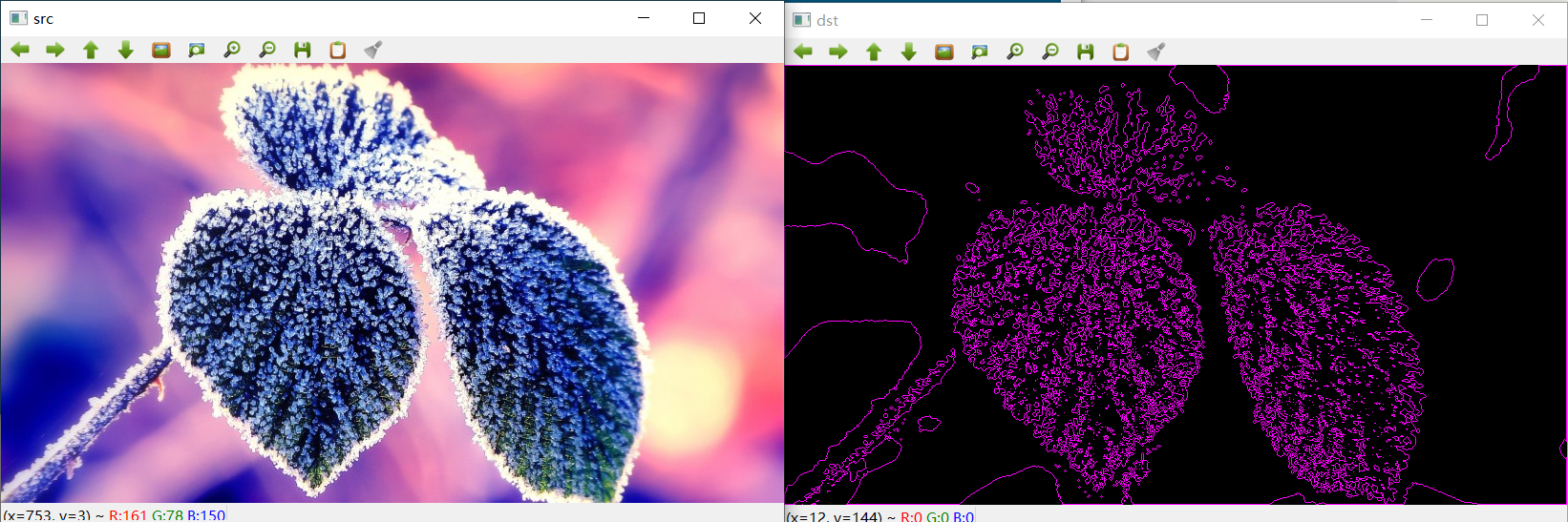Image resolution: width=1568 pixels, height=522 pixels.
Task: Pan up in the dst window
Action: 874,52
